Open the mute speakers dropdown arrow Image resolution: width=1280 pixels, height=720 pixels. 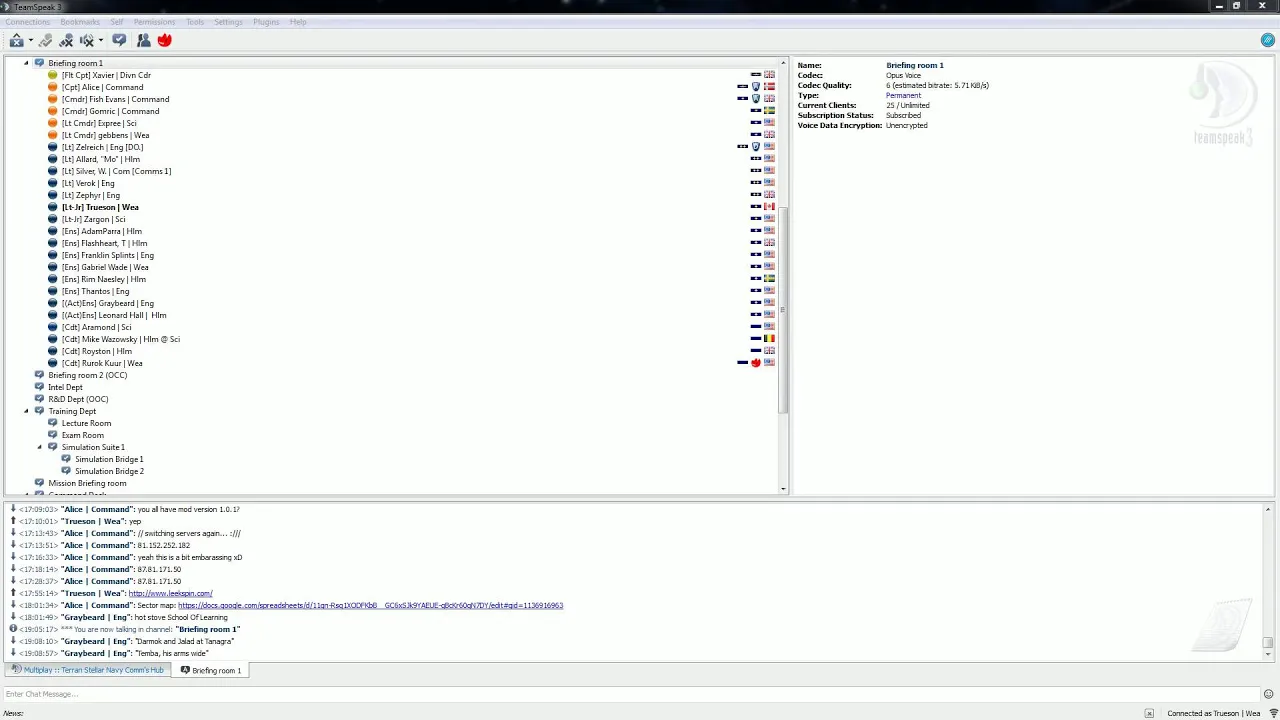pos(101,41)
